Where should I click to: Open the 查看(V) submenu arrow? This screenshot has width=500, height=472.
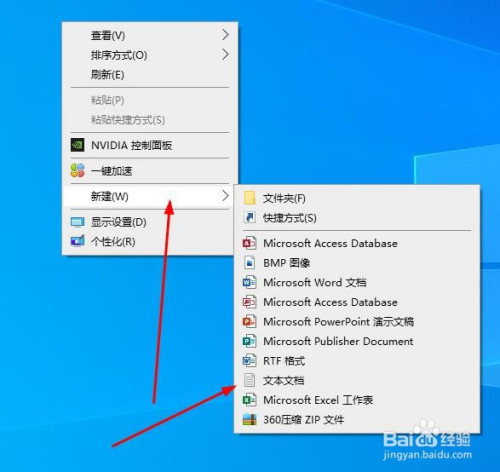pyautogui.click(x=226, y=35)
